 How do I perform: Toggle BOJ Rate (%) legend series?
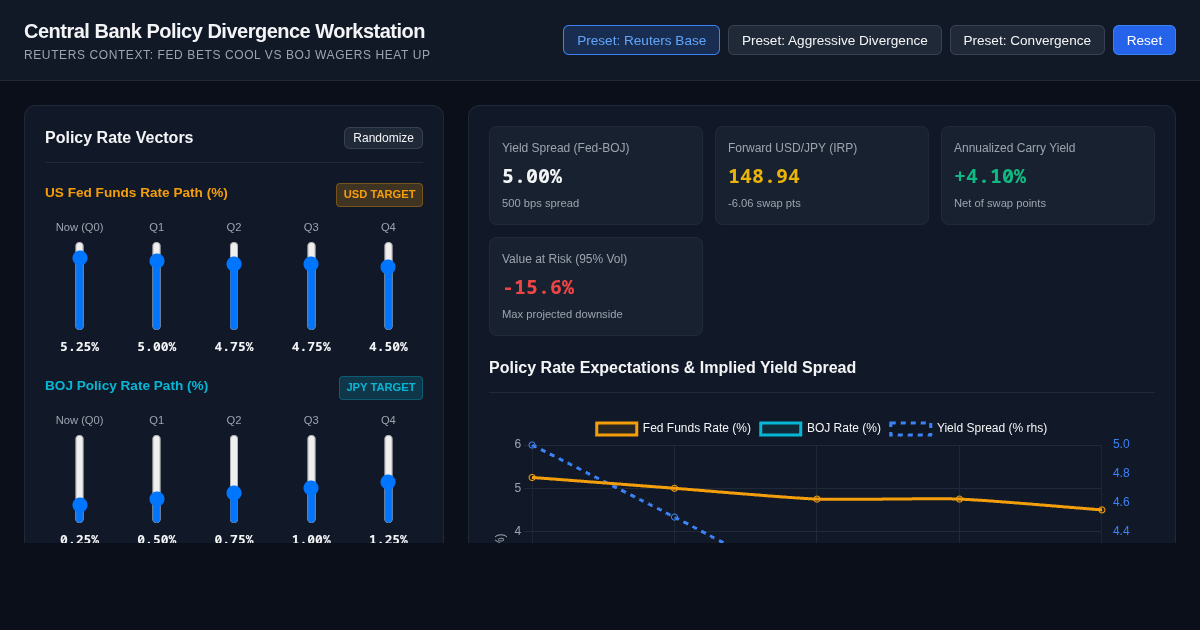click(820, 428)
